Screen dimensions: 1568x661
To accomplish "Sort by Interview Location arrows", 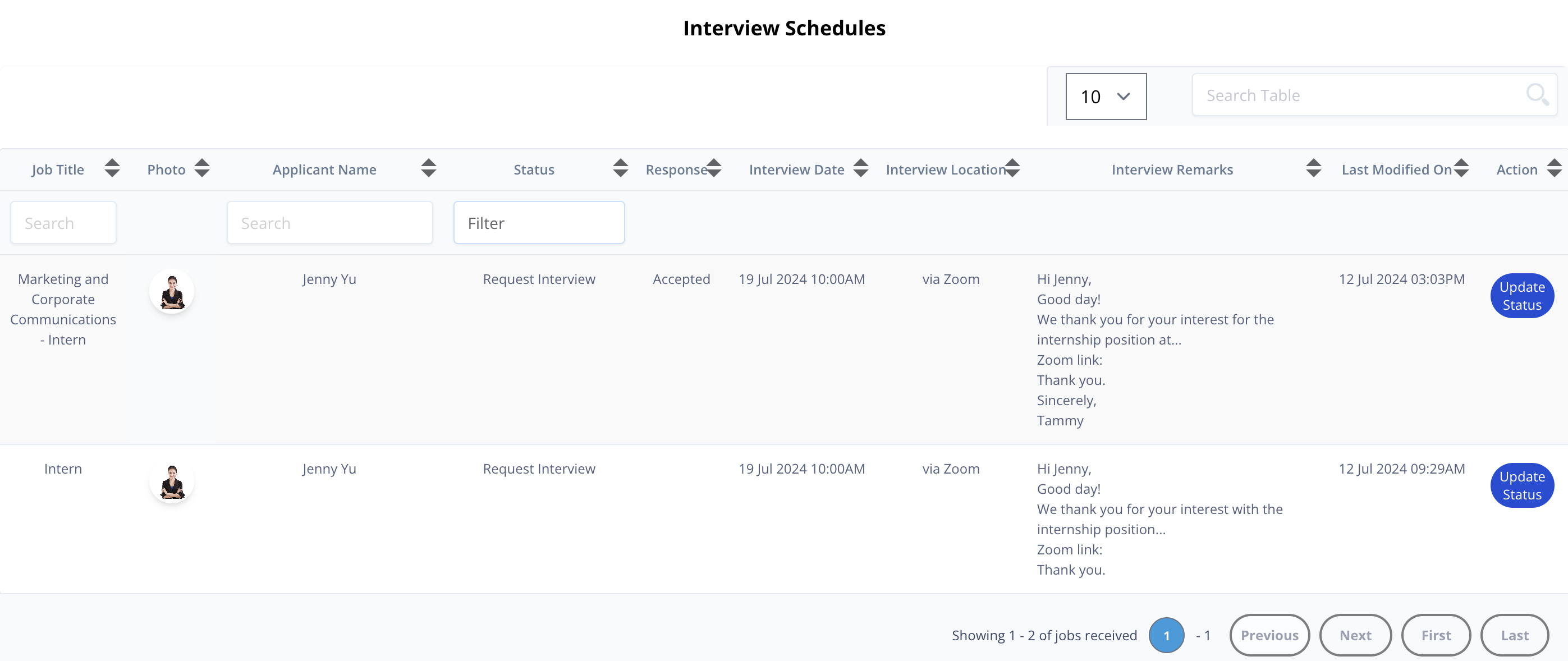I will coord(1012,168).
